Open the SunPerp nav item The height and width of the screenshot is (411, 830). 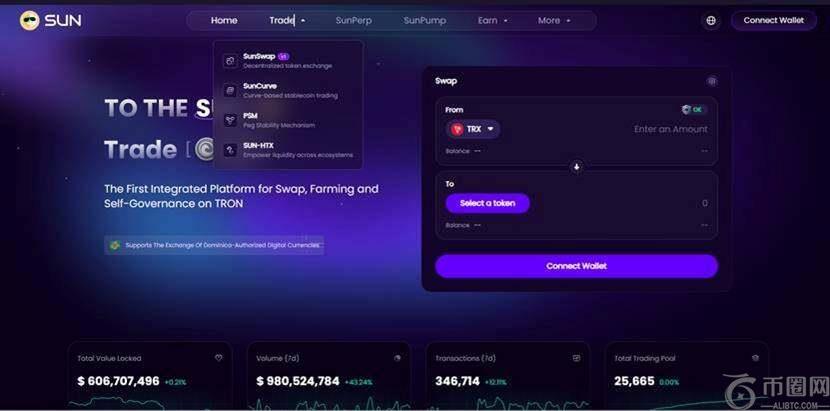354,21
